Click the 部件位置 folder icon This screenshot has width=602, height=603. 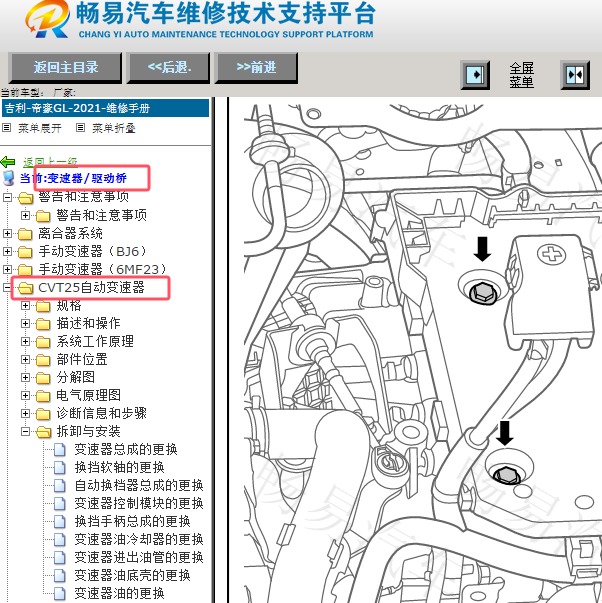[x=43, y=360]
